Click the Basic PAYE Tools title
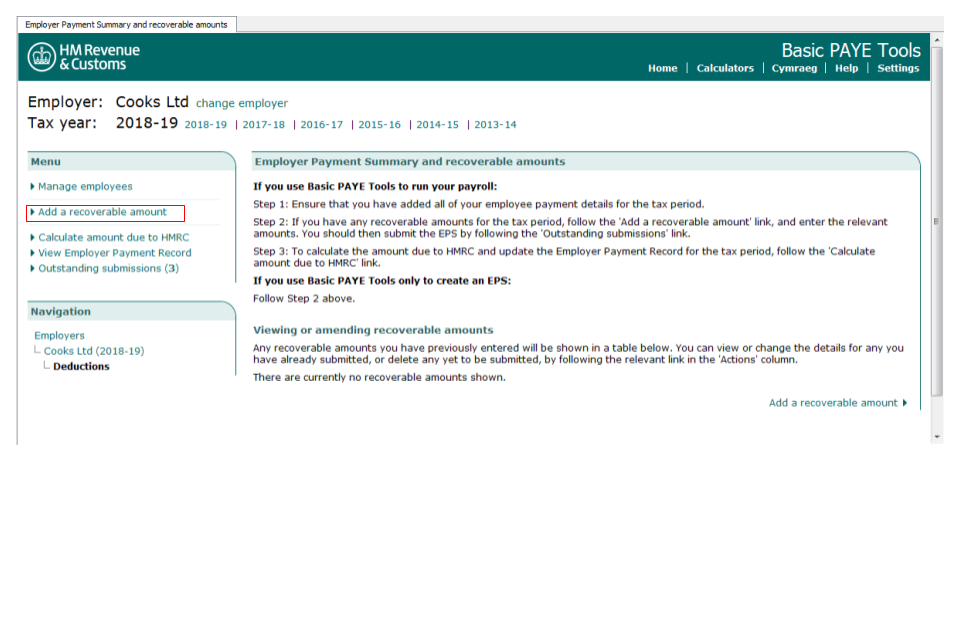 [851, 50]
